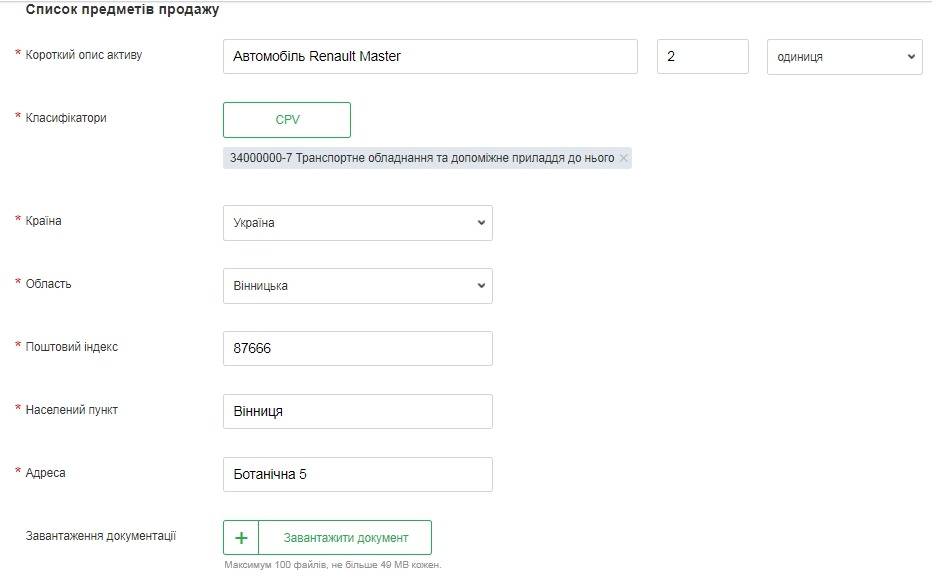Click the 'Адреса' field label
The image size is (932, 582).
pos(46,473)
